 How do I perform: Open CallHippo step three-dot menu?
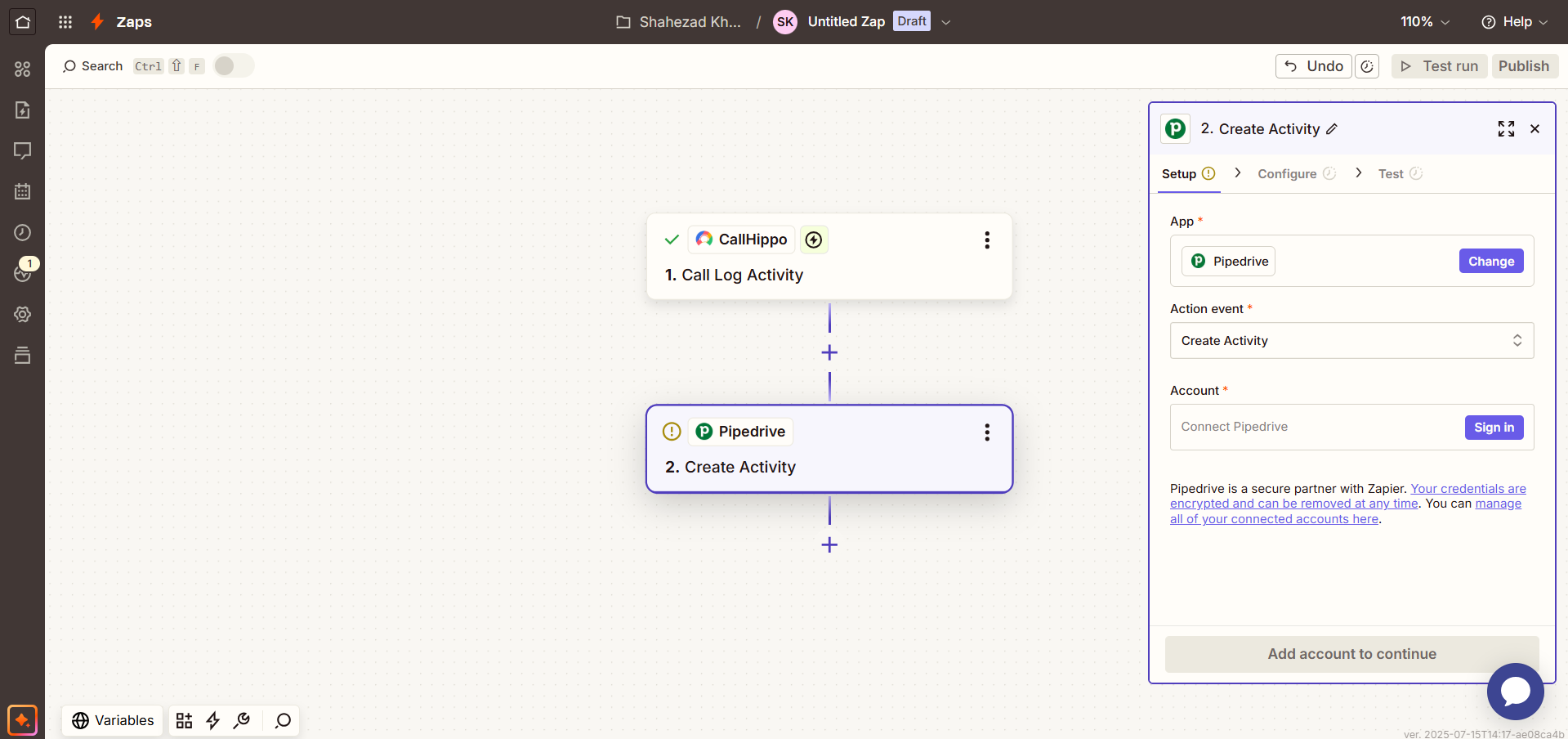tap(987, 240)
